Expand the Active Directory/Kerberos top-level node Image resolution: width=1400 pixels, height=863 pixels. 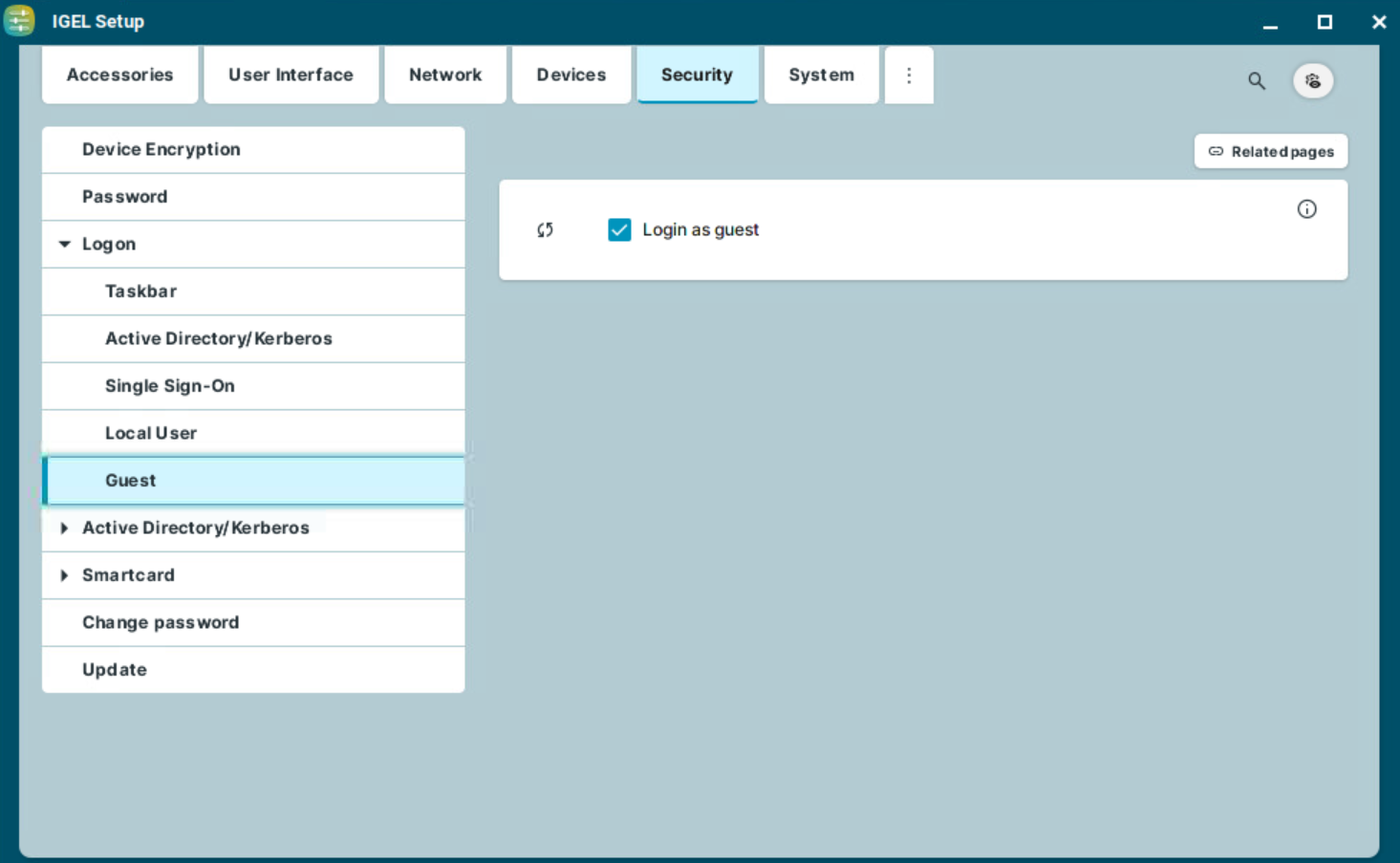point(64,529)
